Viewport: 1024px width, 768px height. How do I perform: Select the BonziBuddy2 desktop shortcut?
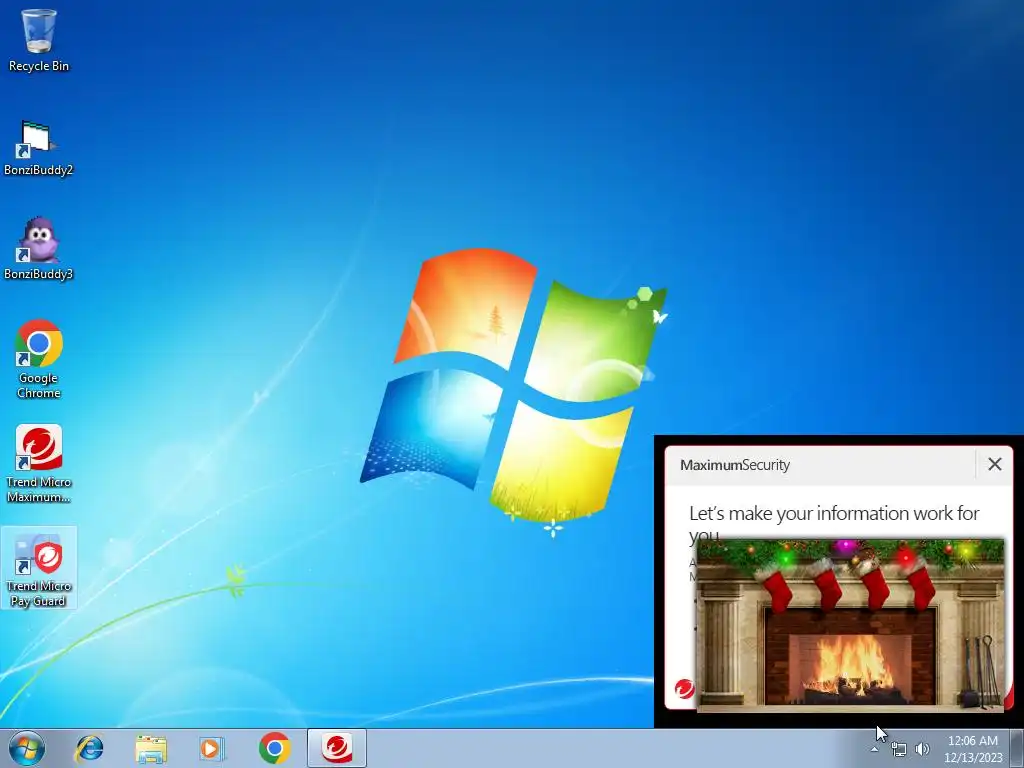pyautogui.click(x=39, y=148)
